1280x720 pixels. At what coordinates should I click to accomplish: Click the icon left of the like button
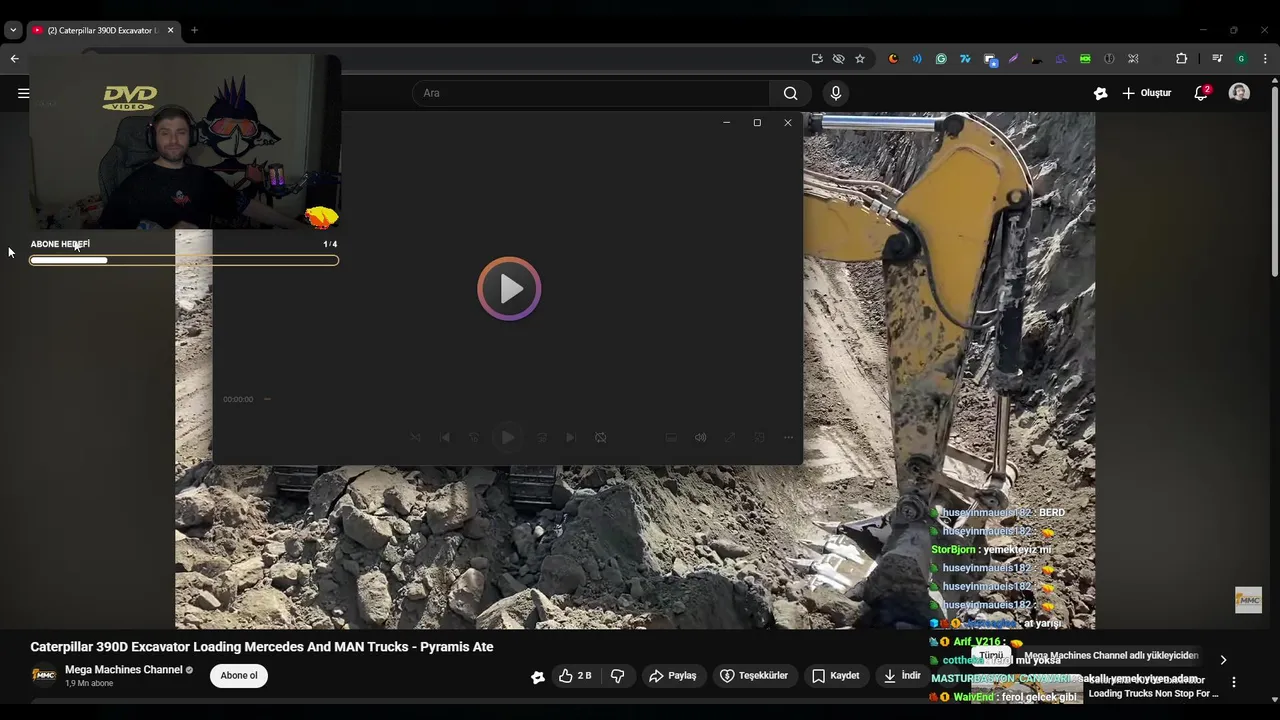(x=538, y=677)
